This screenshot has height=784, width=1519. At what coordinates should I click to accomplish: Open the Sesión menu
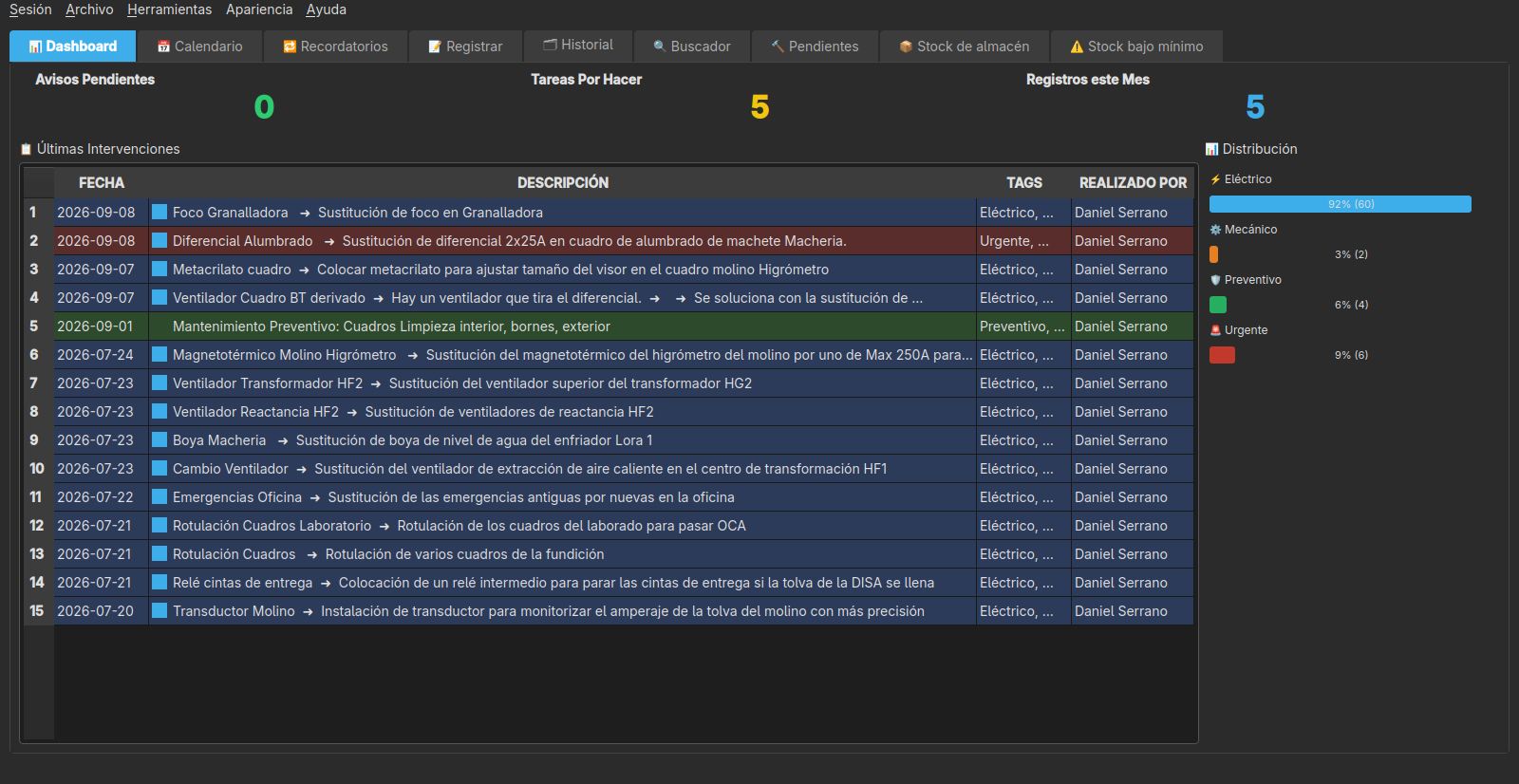click(x=30, y=9)
